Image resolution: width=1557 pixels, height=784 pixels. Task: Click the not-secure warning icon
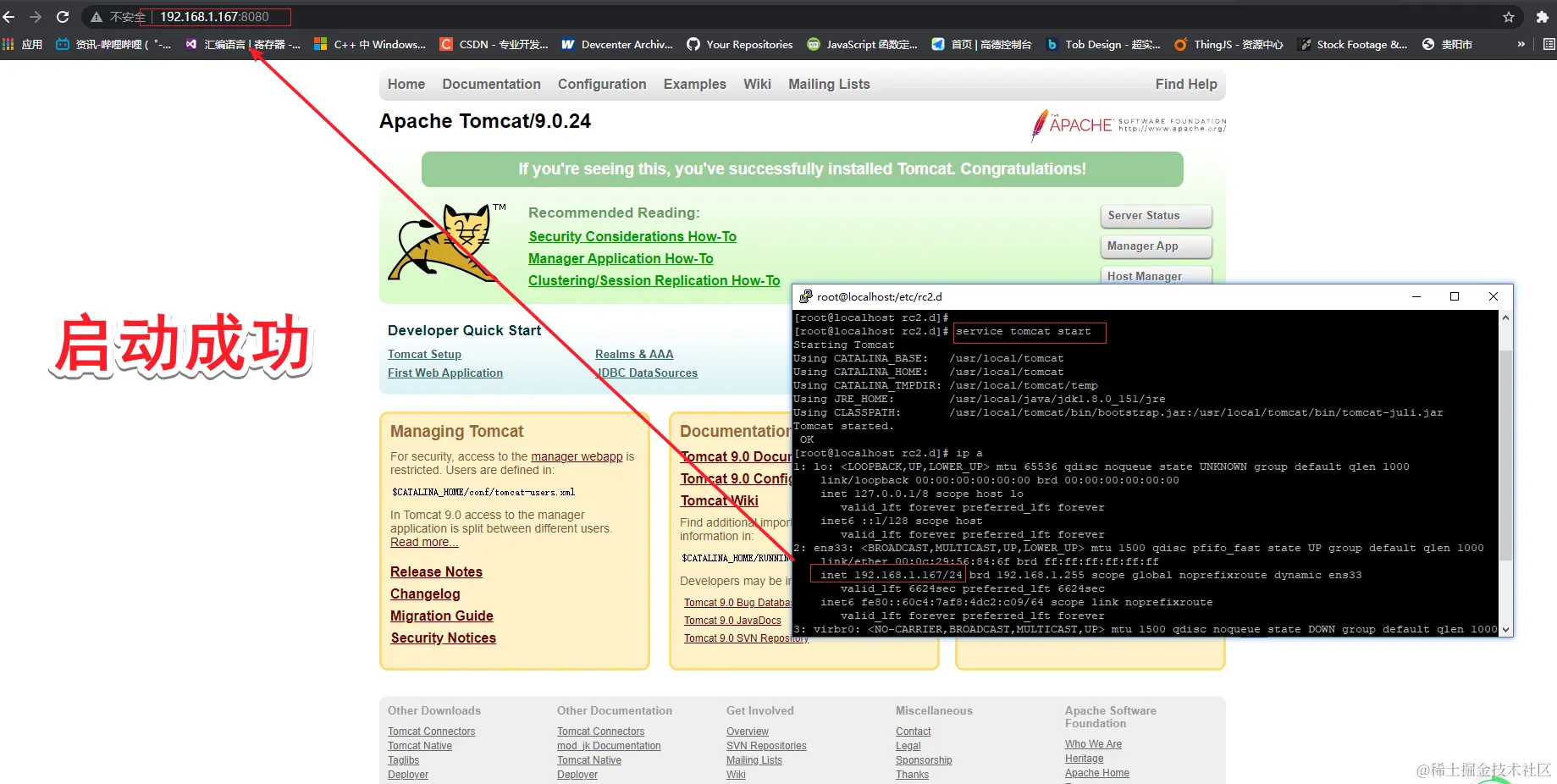pyautogui.click(x=97, y=17)
